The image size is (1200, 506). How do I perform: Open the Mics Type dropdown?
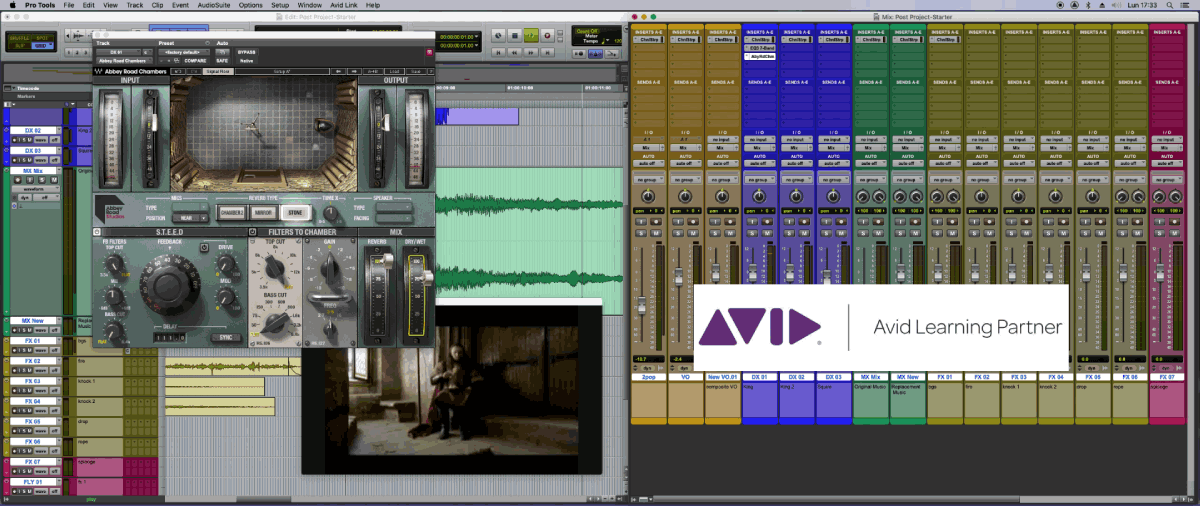coord(190,208)
